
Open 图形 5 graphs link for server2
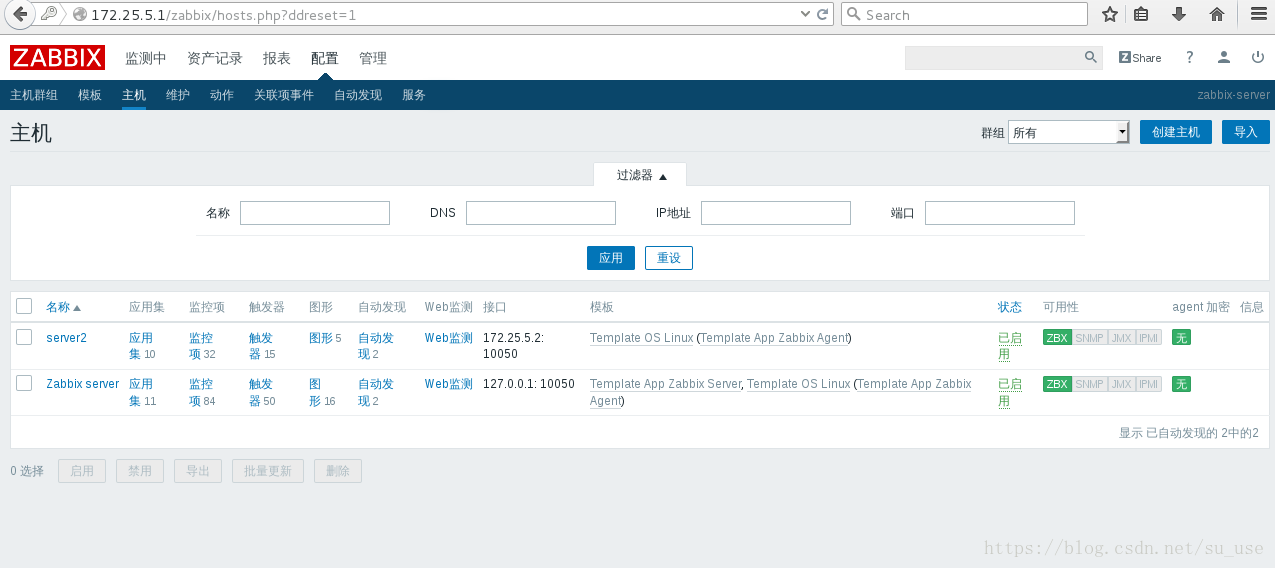point(325,338)
